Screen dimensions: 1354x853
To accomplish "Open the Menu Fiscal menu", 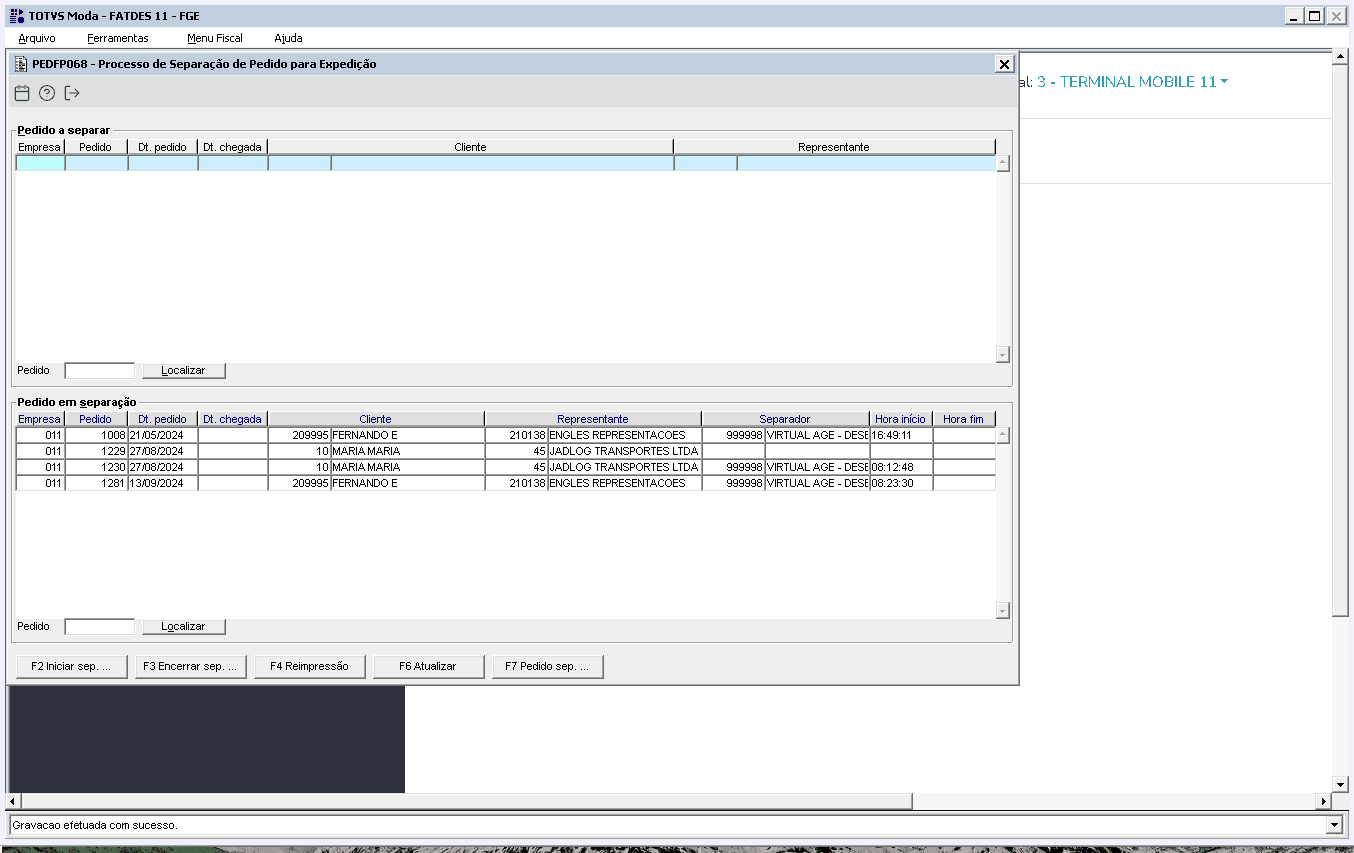I will [215, 38].
